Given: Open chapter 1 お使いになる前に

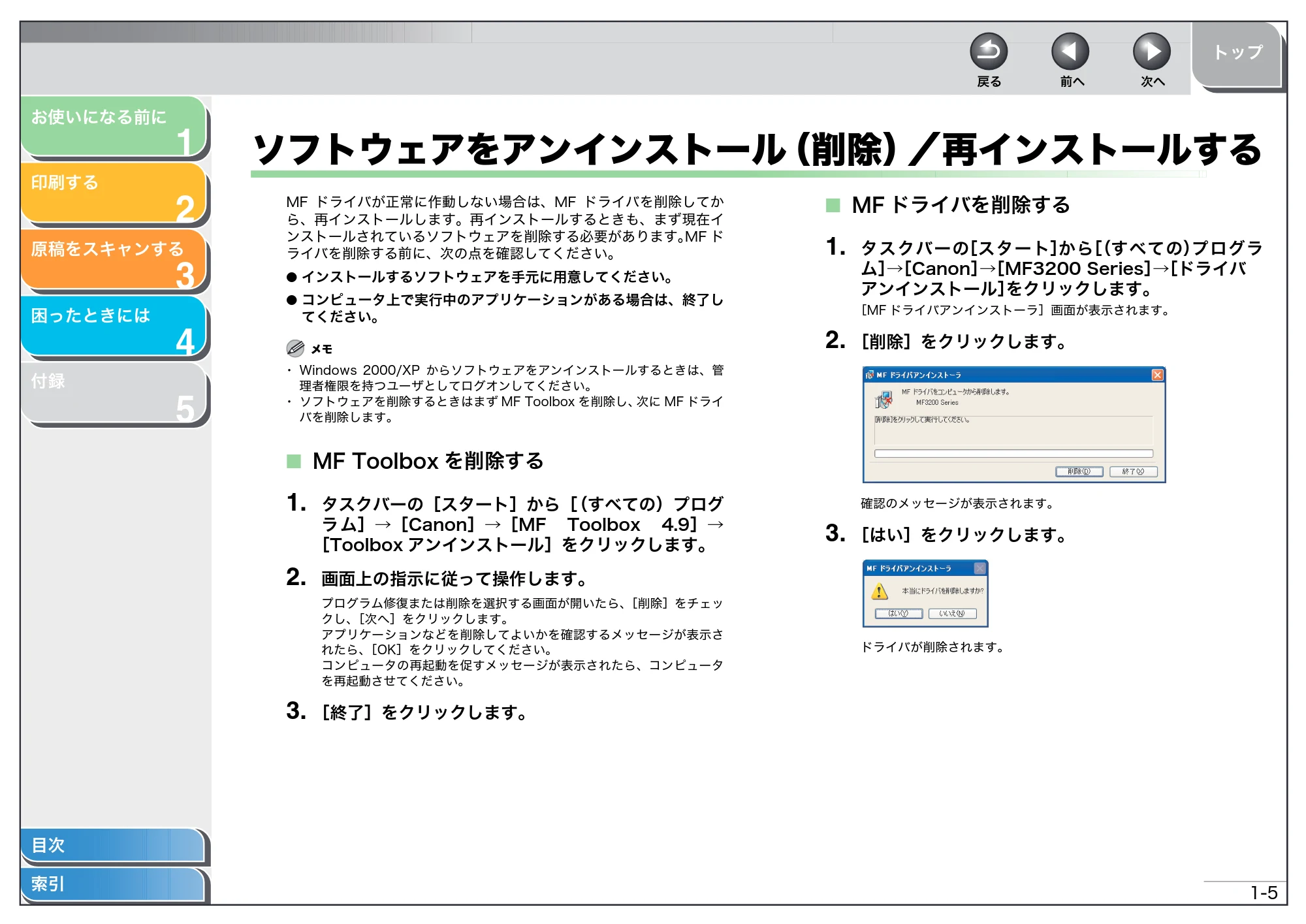Looking at the screenshot, I should pyautogui.click(x=114, y=126).
